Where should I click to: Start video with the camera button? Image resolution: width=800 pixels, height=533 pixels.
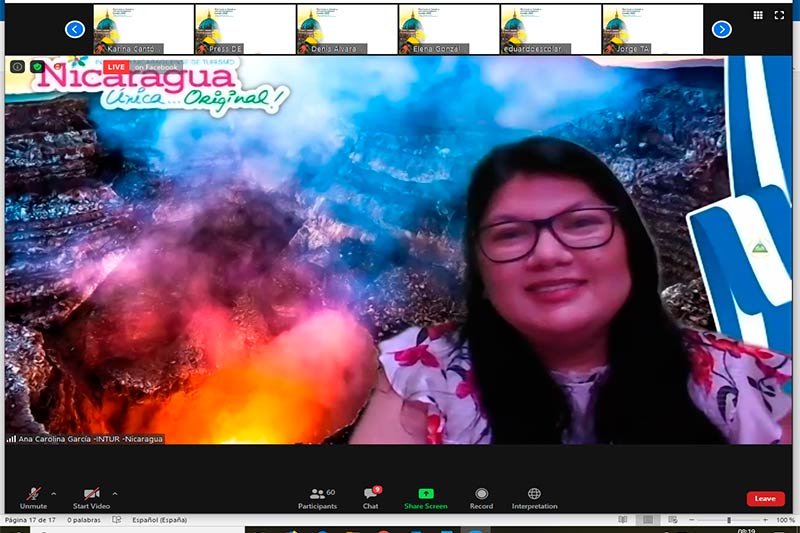pos(91,495)
